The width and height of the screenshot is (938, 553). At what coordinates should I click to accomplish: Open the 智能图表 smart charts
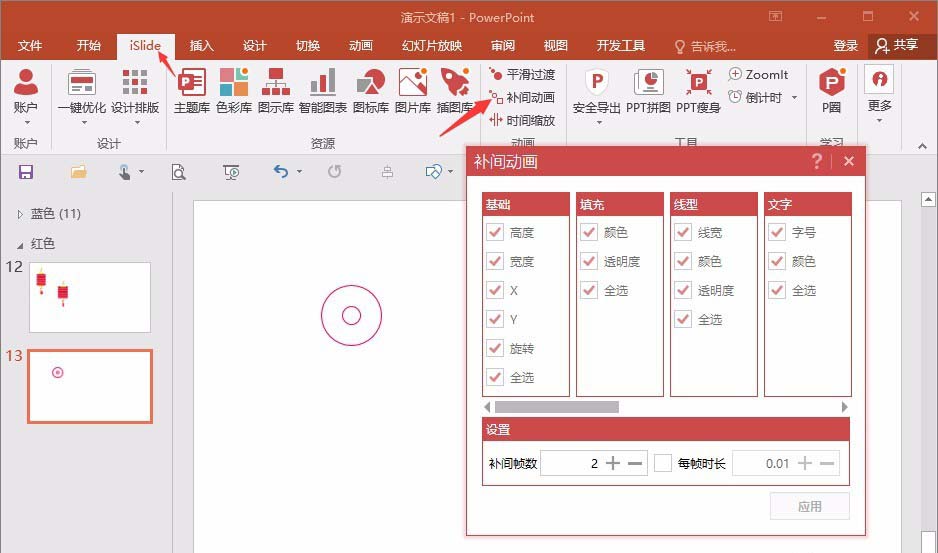323,90
